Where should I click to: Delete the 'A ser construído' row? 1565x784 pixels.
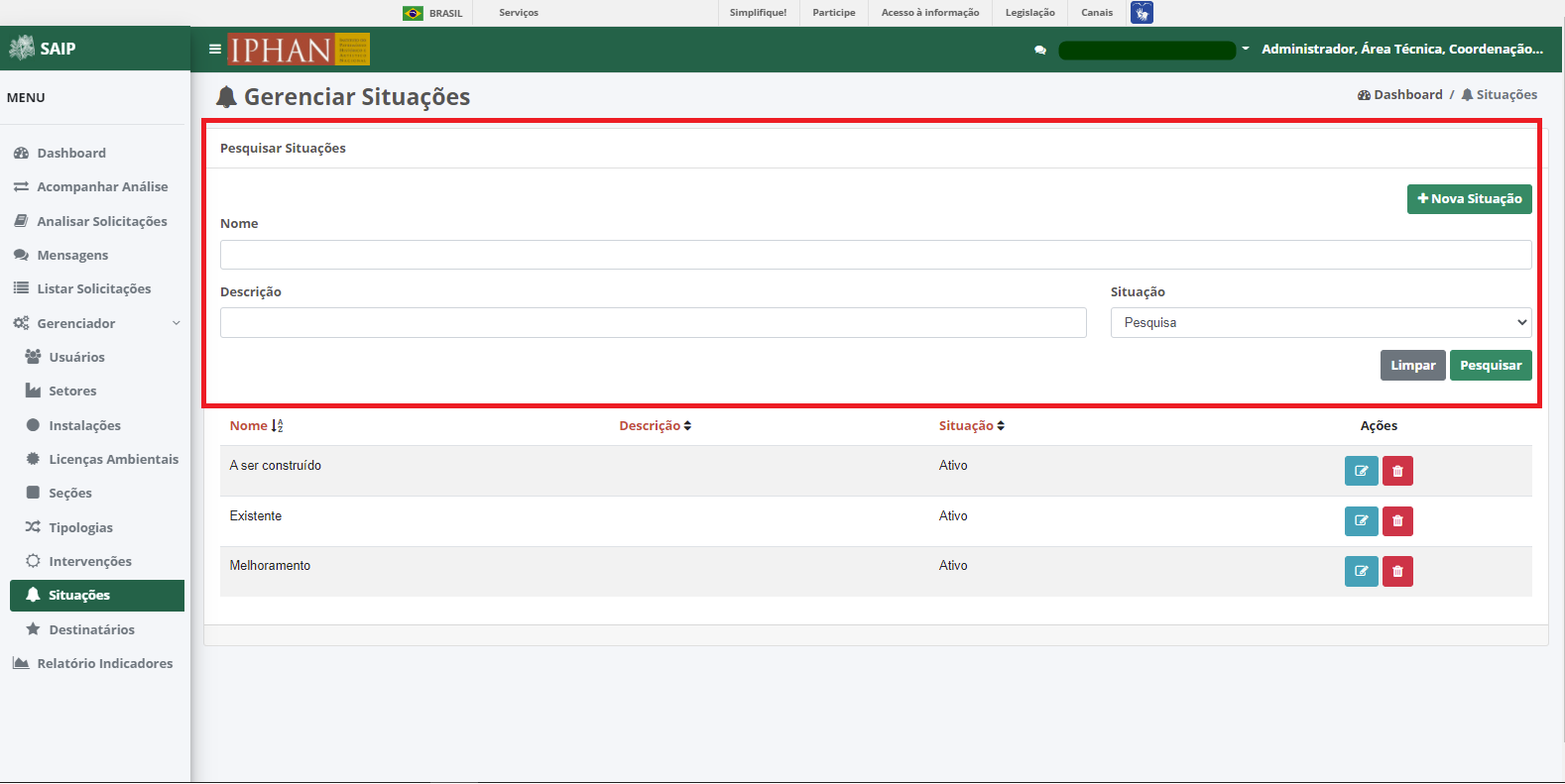1397,471
